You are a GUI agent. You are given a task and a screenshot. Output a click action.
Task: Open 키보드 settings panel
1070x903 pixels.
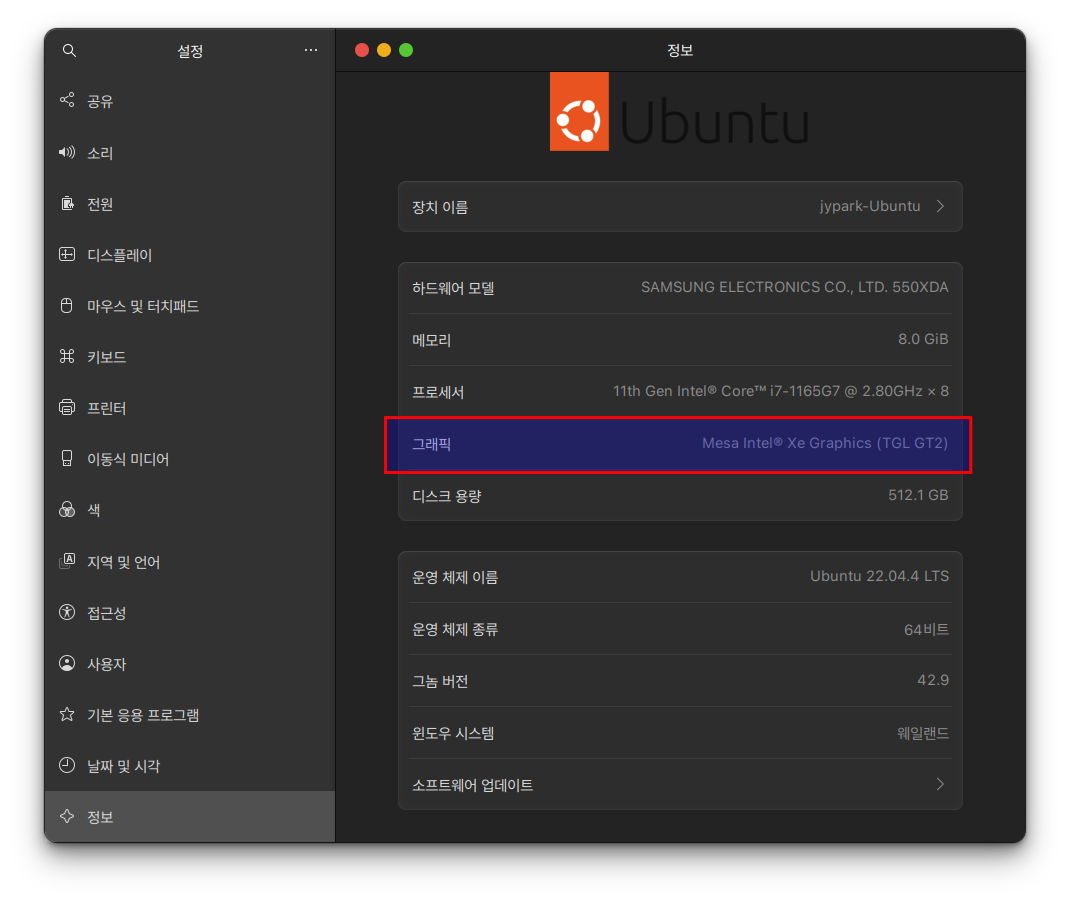[x=190, y=357]
